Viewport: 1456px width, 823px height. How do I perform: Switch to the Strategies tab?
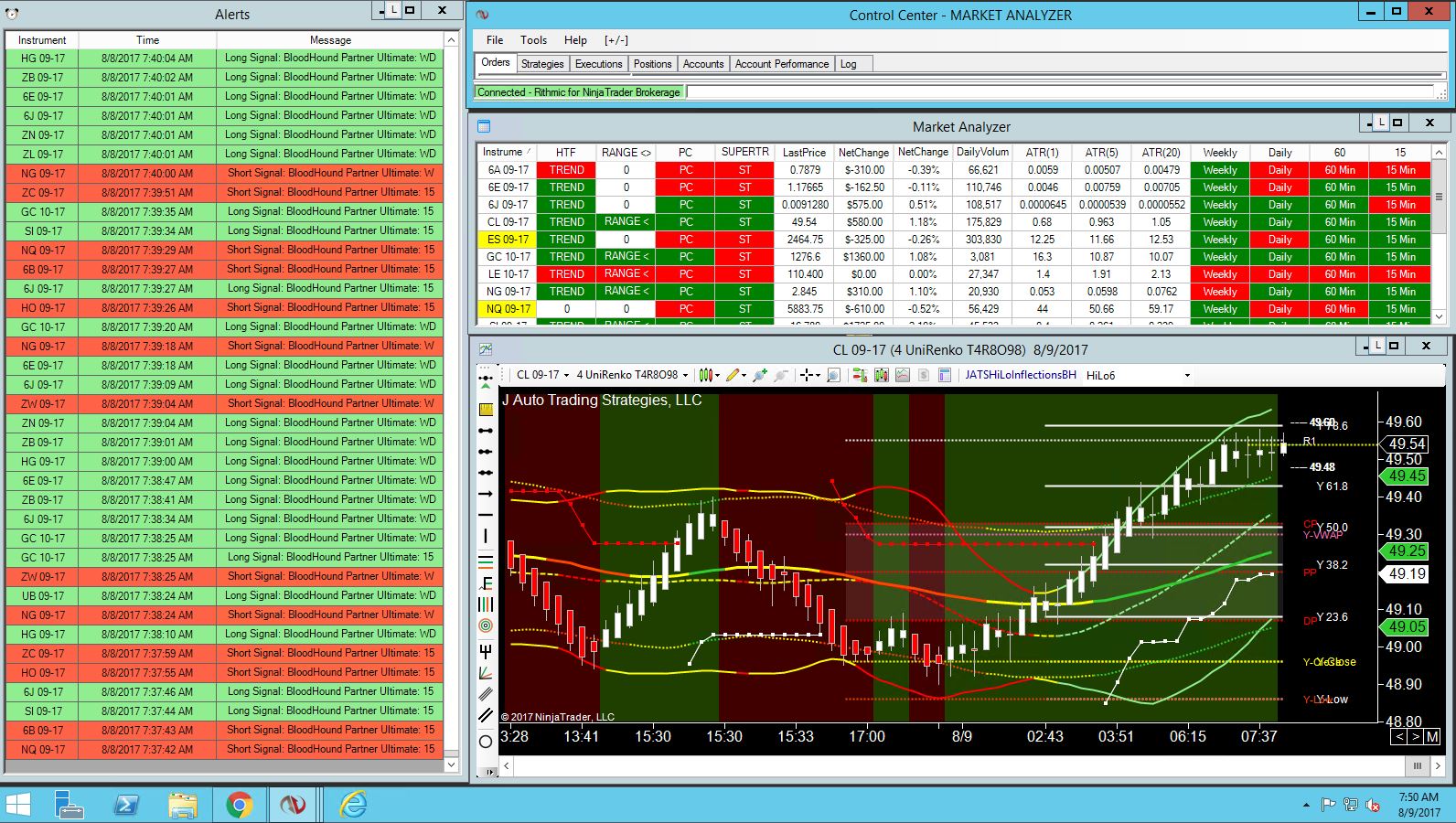pyautogui.click(x=542, y=64)
